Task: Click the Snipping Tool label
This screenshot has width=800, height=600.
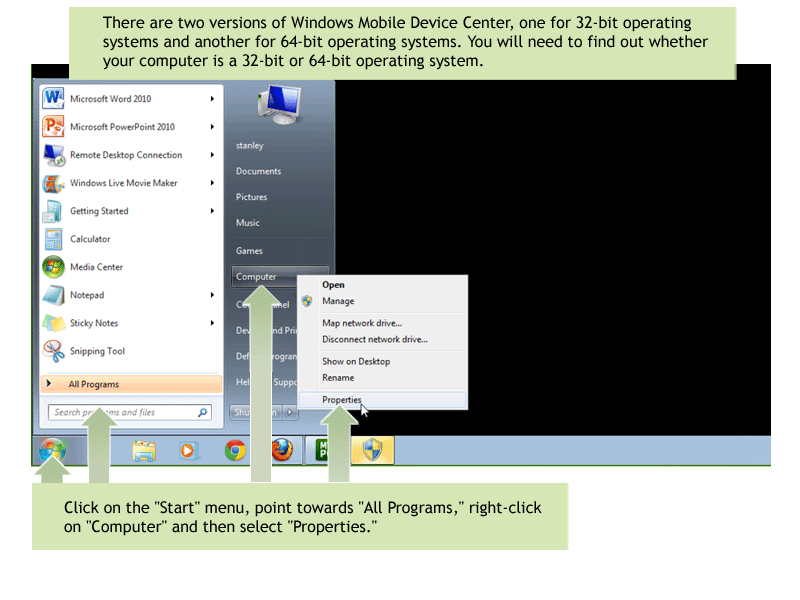Action: point(97,352)
